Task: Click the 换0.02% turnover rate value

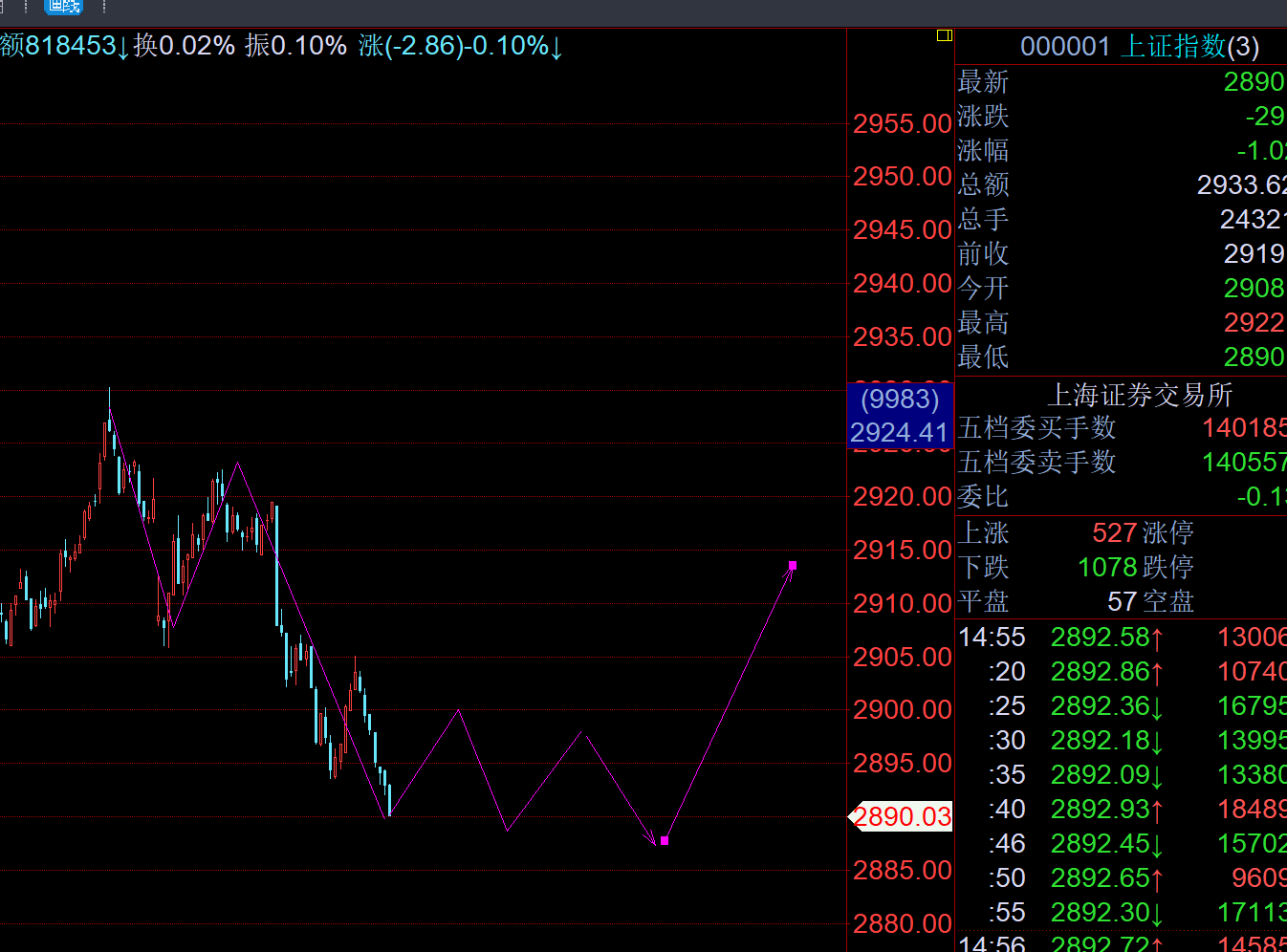Action: point(185,46)
